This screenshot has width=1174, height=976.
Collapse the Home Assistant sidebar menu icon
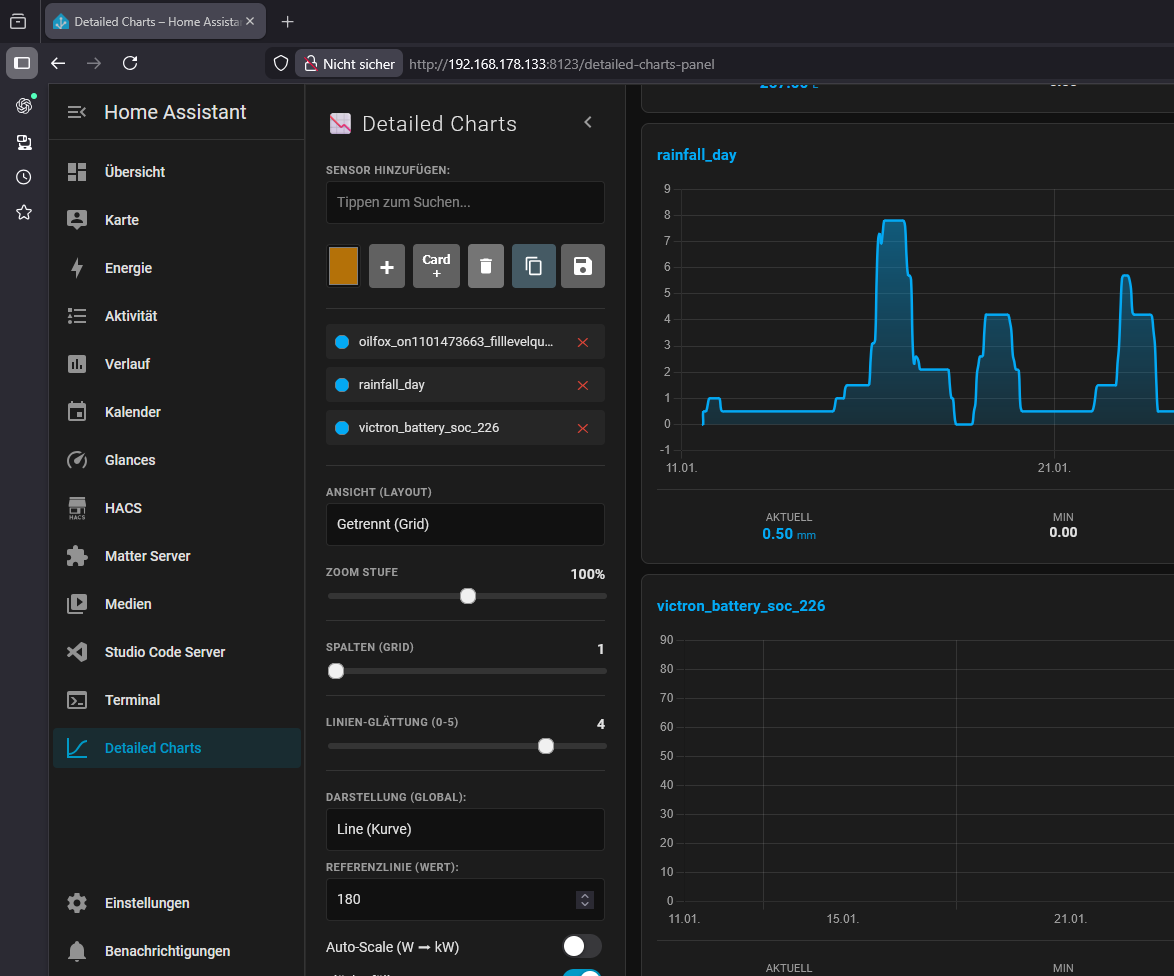click(76, 112)
